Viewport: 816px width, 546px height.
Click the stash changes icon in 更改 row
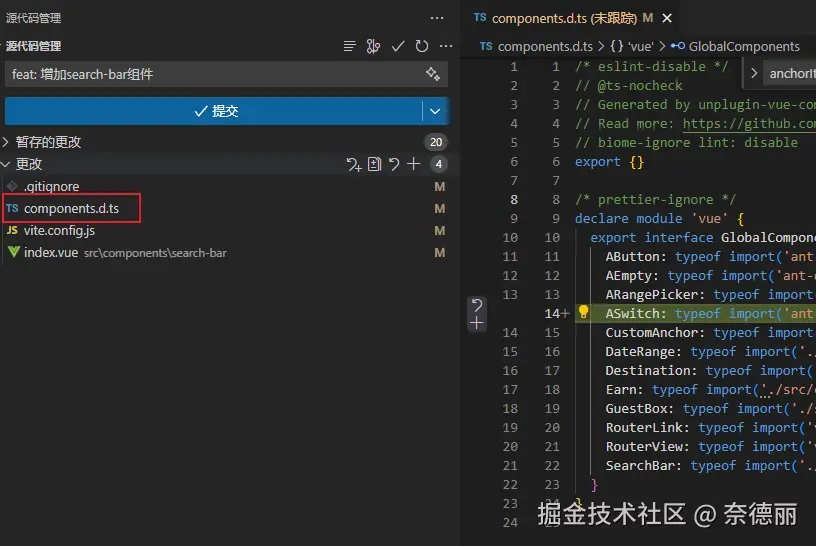354,164
